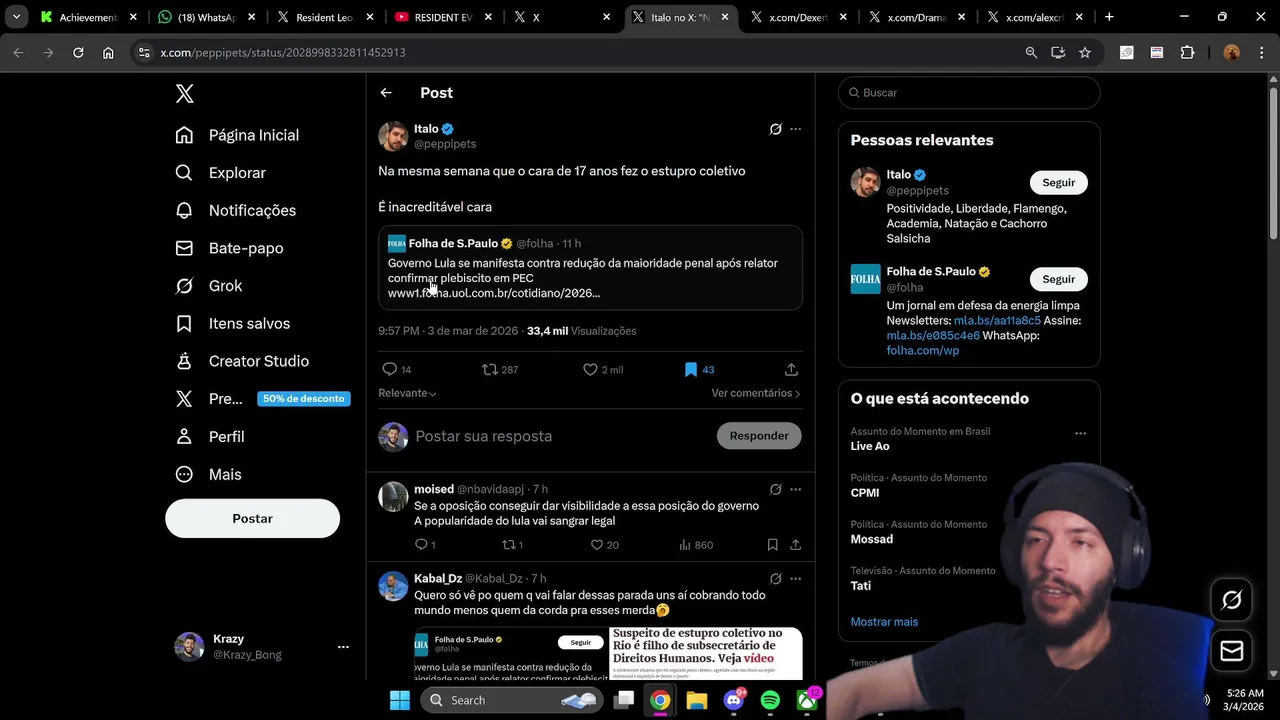Follow Folha de S.Paulo with Seguir button
The image size is (1280, 720).
pyautogui.click(x=1059, y=279)
